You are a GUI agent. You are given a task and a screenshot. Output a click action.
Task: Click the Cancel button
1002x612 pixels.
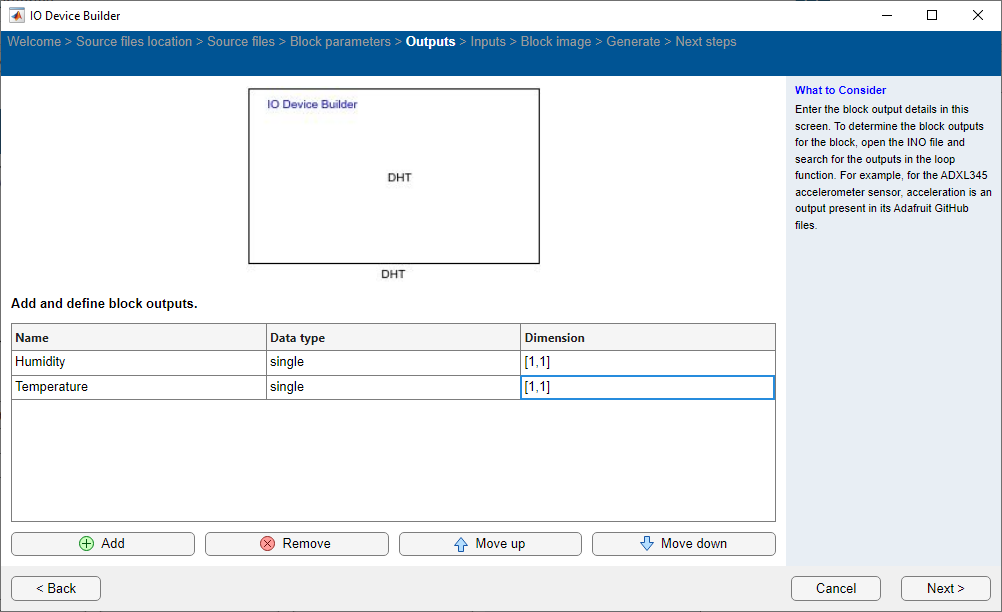835,588
